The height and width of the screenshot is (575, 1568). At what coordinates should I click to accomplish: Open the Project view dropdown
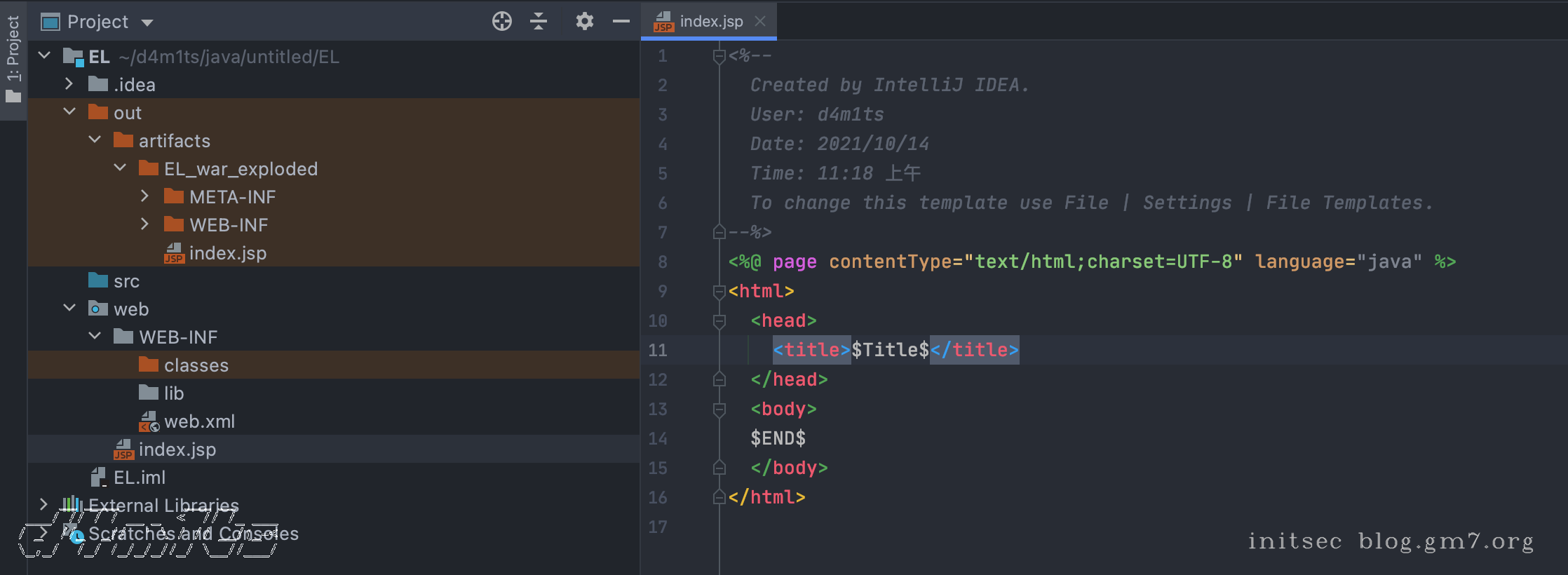[147, 22]
